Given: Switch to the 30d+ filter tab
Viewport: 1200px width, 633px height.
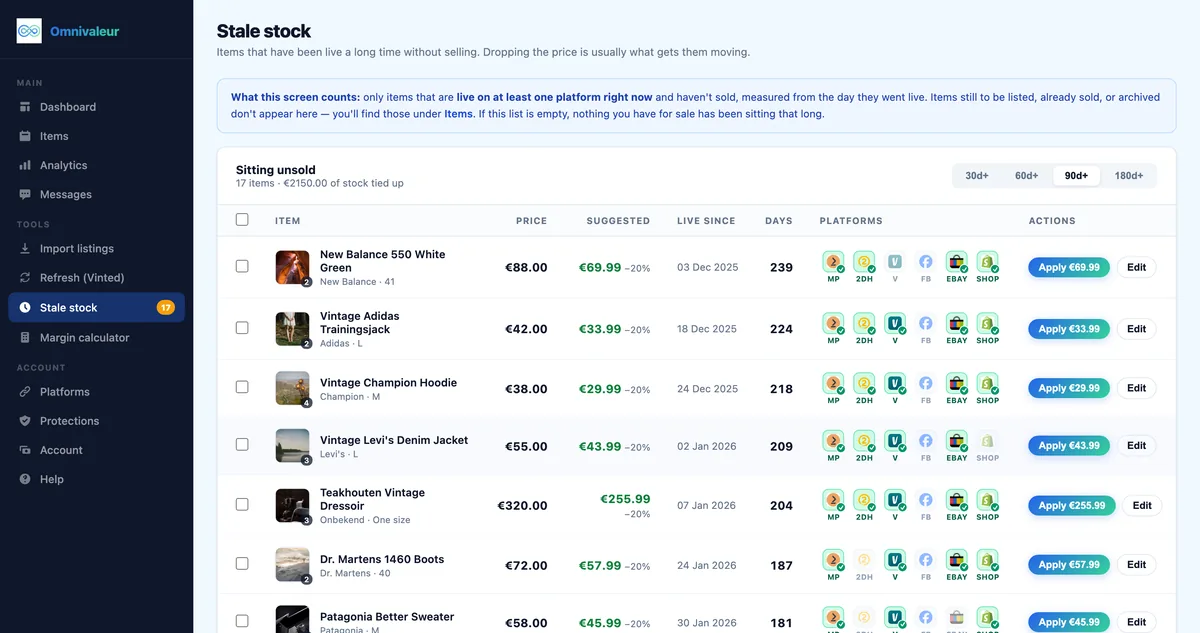Looking at the screenshot, I should tap(977, 176).
